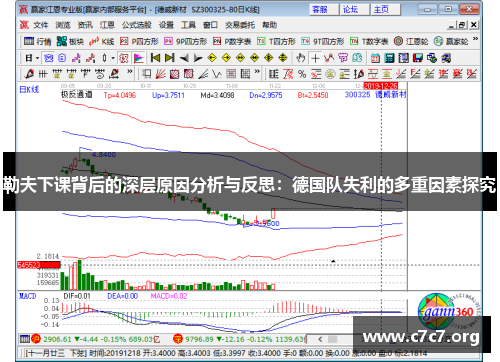500x362 pixels.
Task: Open the 帮助 menu
Action: (x=269, y=25)
